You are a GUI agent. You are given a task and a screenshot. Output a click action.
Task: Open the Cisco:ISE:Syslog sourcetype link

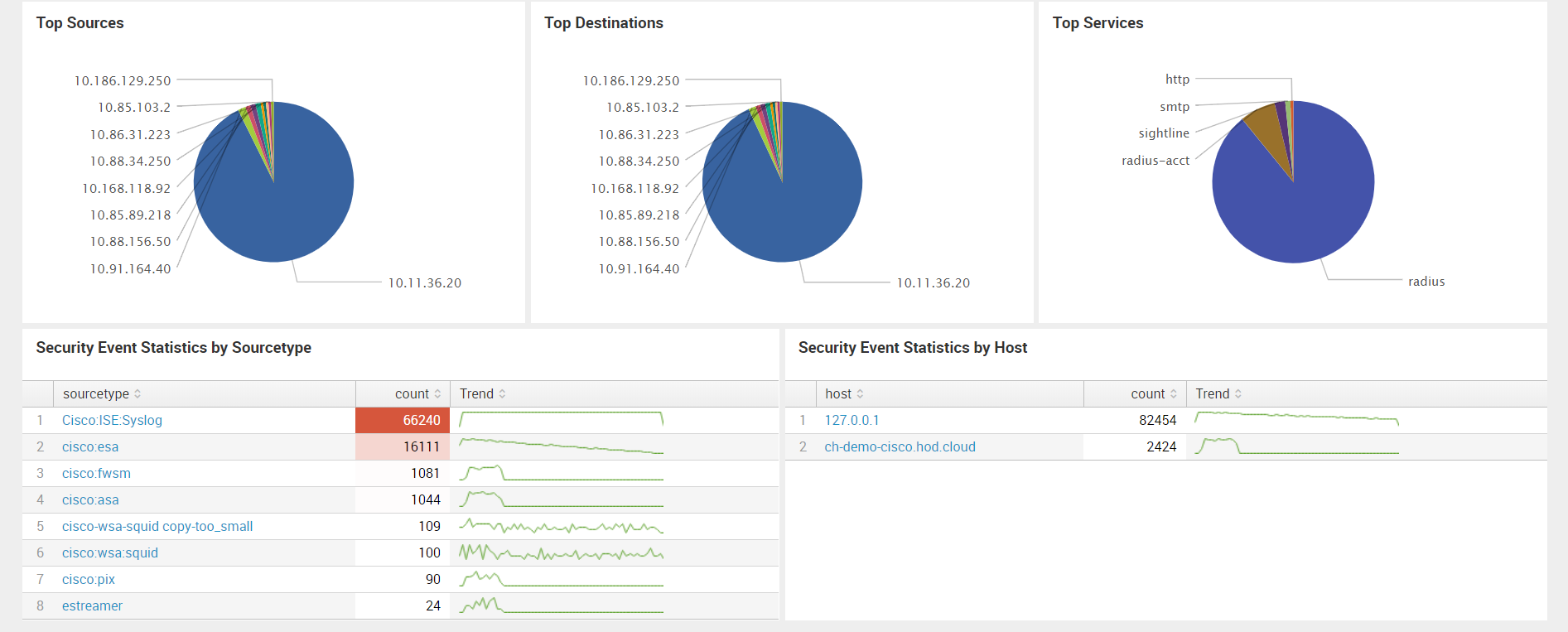(112, 421)
